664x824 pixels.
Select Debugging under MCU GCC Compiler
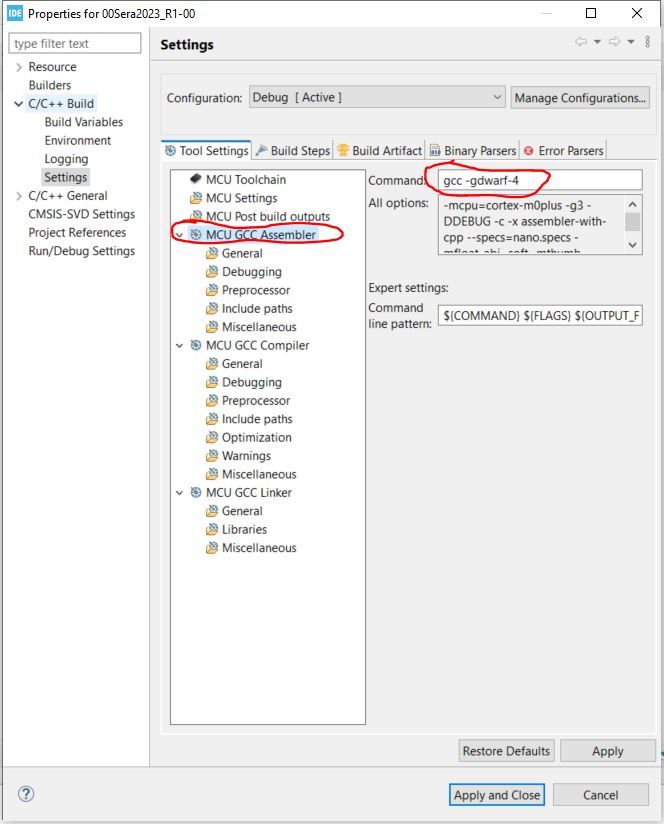[252, 382]
